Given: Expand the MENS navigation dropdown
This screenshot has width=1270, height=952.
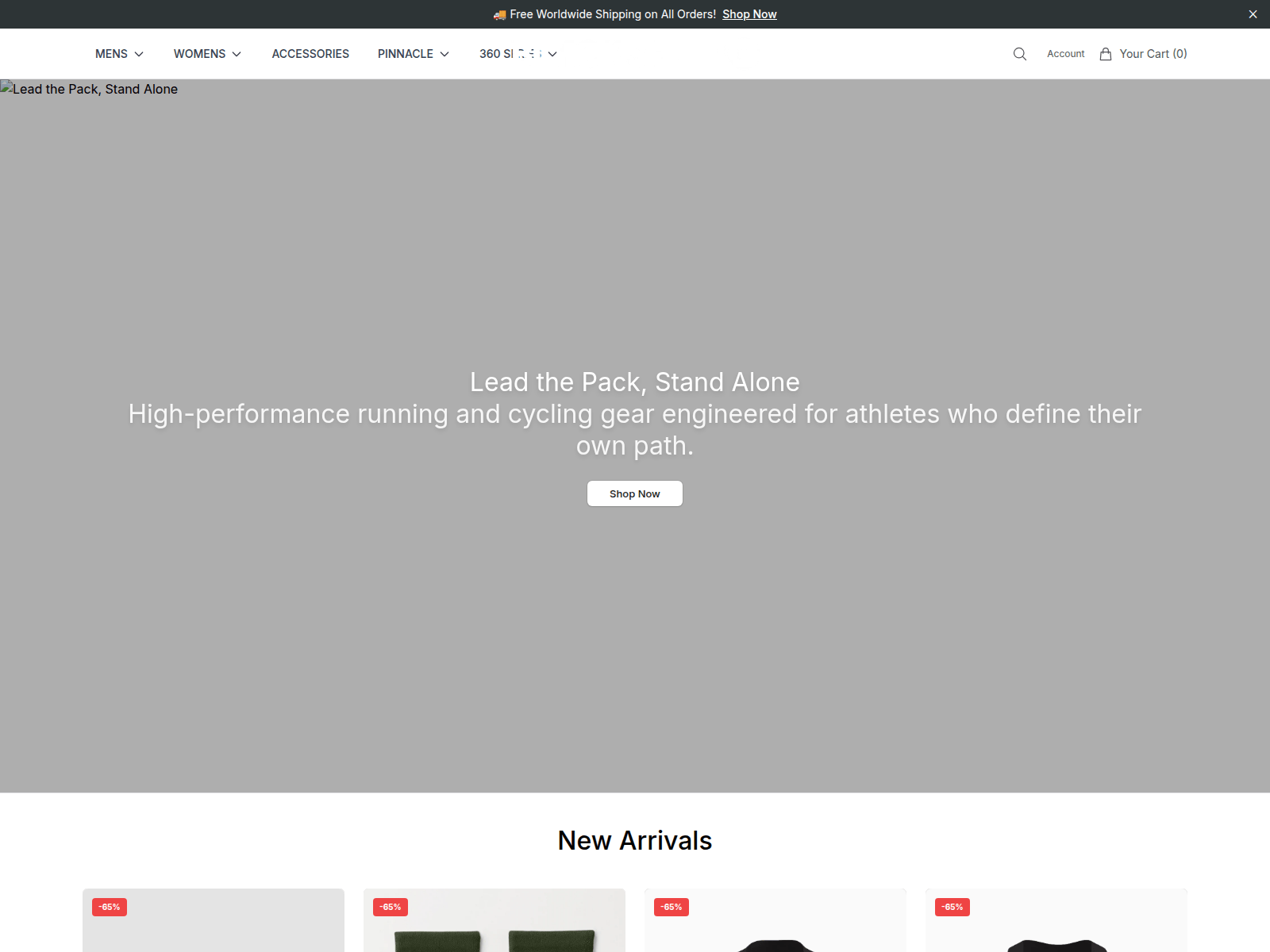Looking at the screenshot, I should (119, 54).
